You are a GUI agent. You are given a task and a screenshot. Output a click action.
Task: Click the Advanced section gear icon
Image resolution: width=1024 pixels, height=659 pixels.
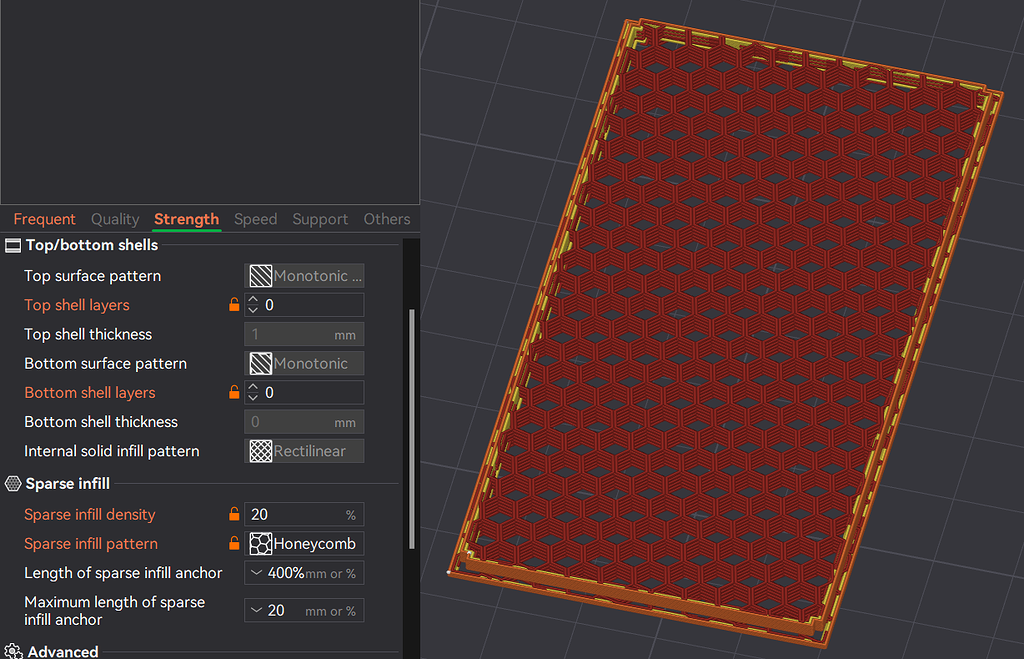[13, 651]
